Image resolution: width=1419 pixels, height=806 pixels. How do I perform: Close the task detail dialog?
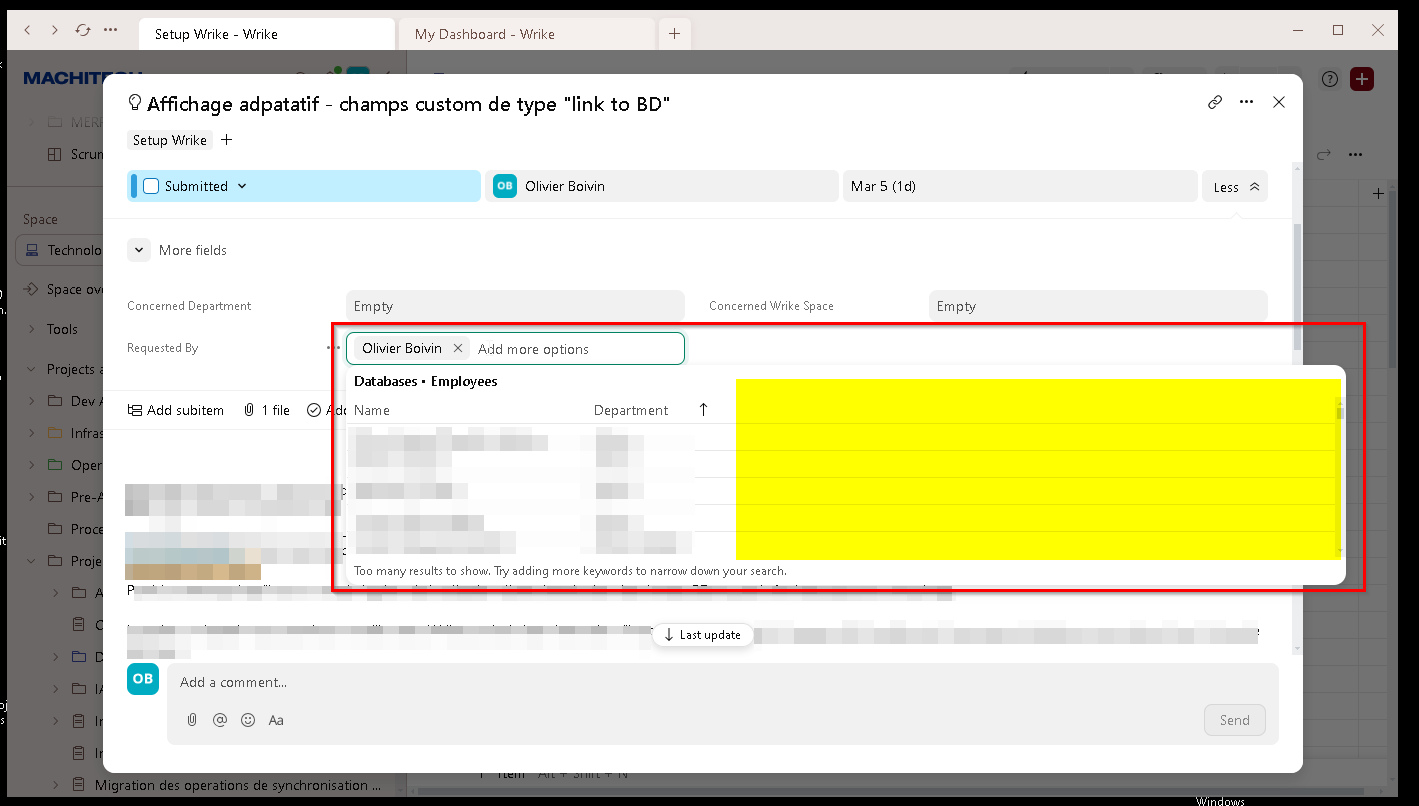(x=1278, y=102)
